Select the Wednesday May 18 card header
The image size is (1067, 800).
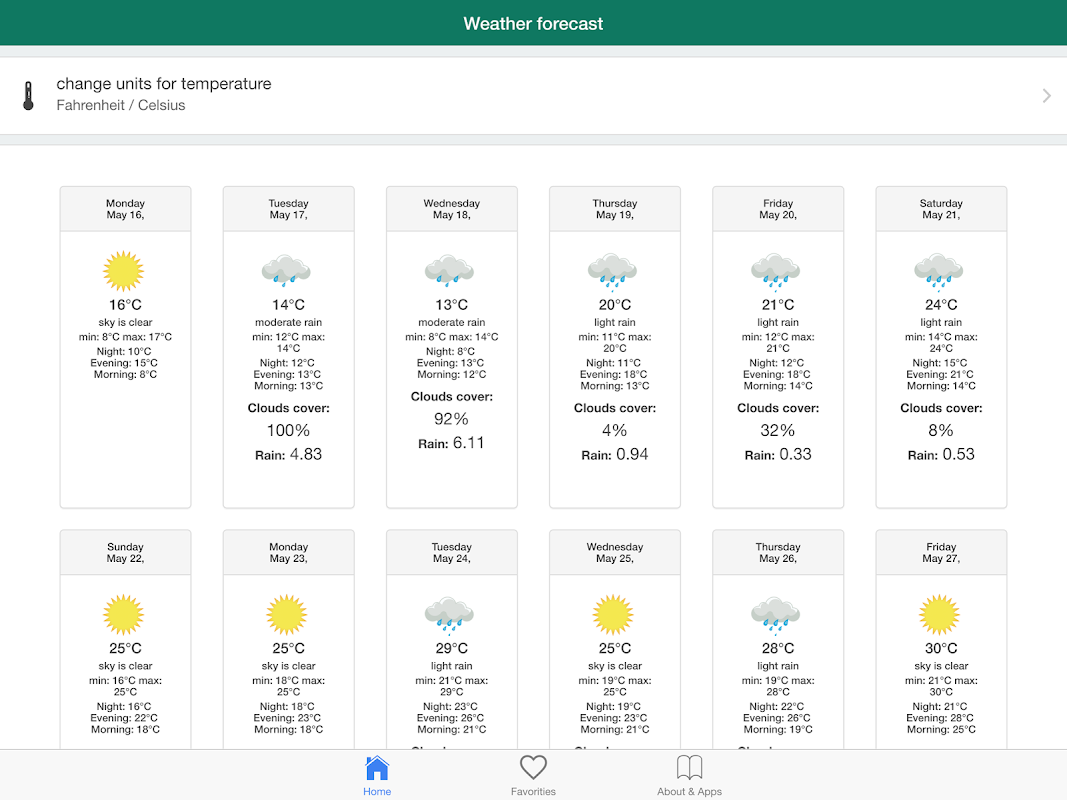click(452, 209)
